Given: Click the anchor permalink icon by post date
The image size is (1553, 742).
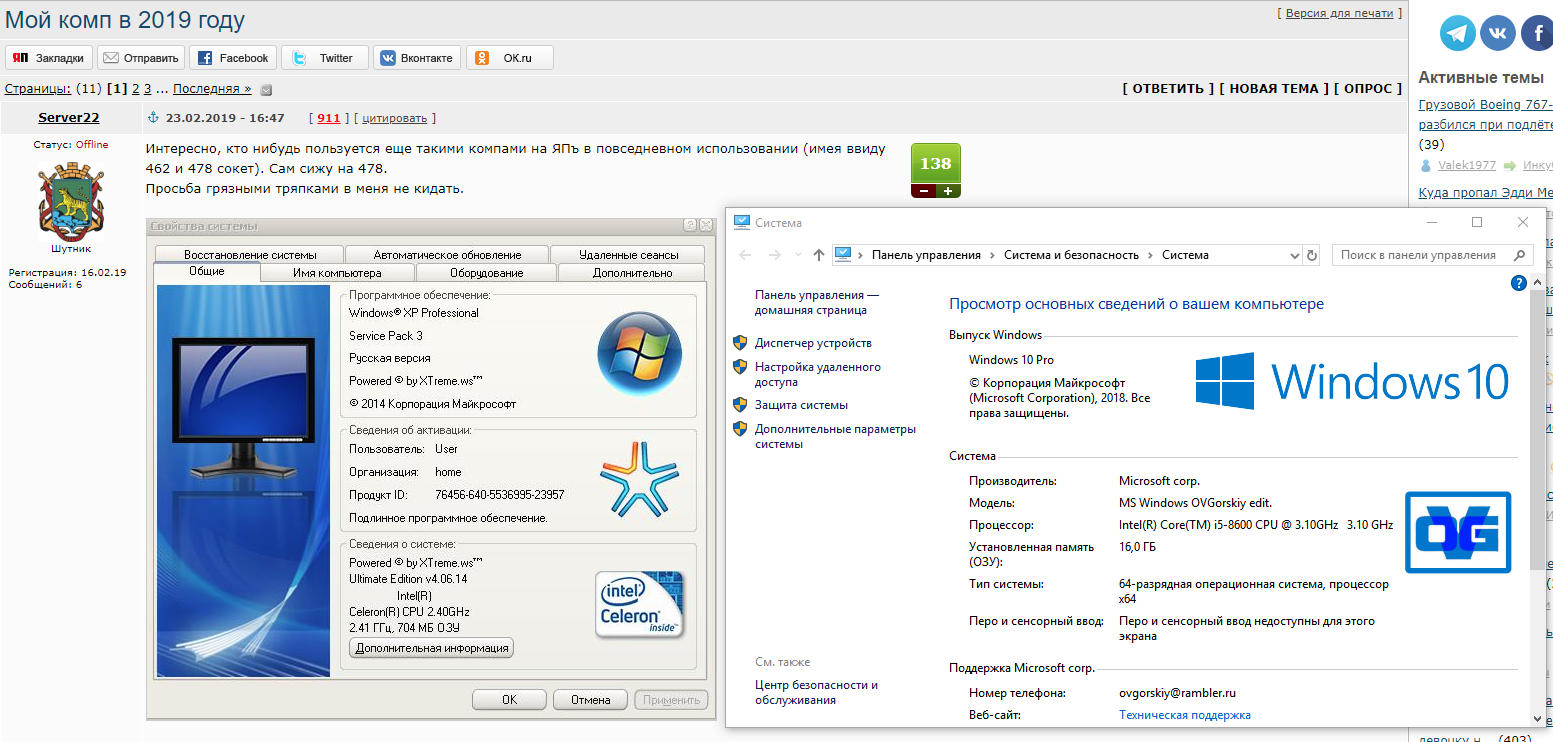Looking at the screenshot, I should (x=153, y=118).
